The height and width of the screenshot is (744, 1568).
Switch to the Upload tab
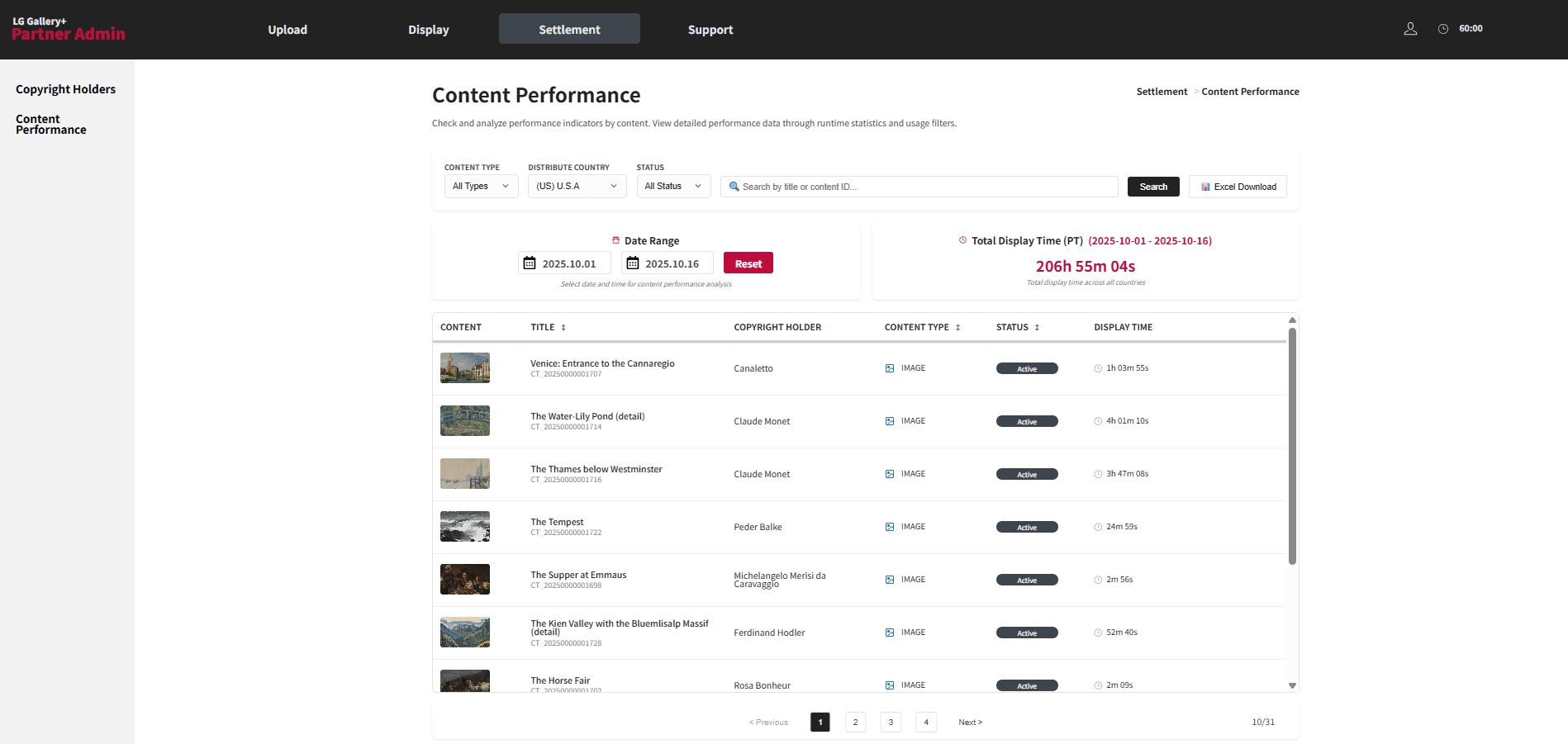coord(287,30)
